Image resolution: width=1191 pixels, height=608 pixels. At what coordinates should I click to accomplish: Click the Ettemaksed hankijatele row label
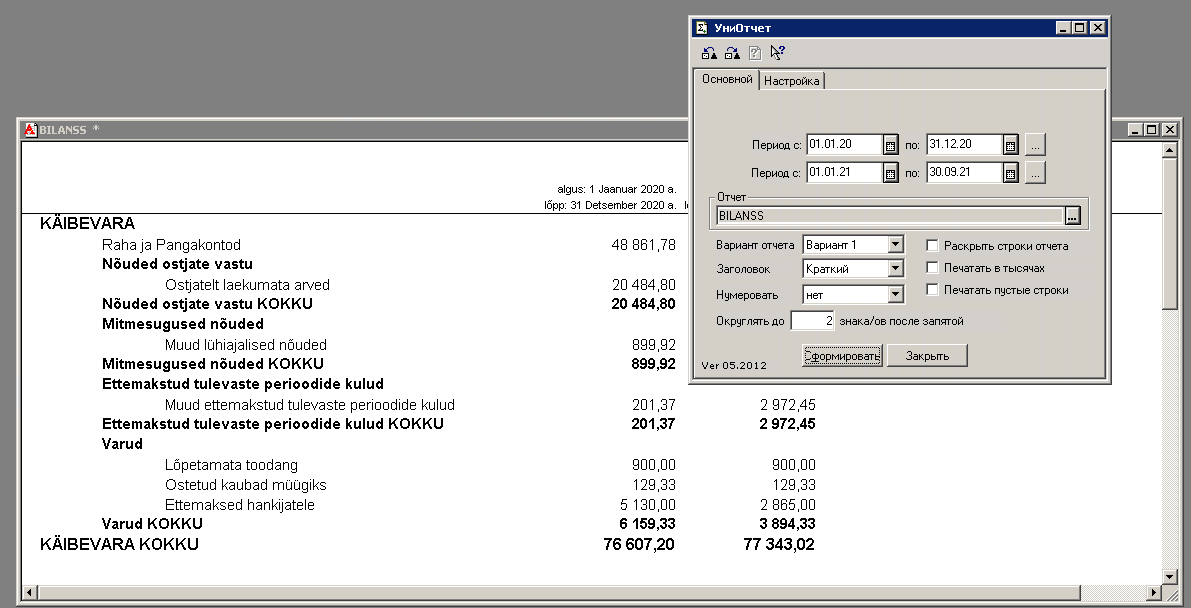point(240,505)
